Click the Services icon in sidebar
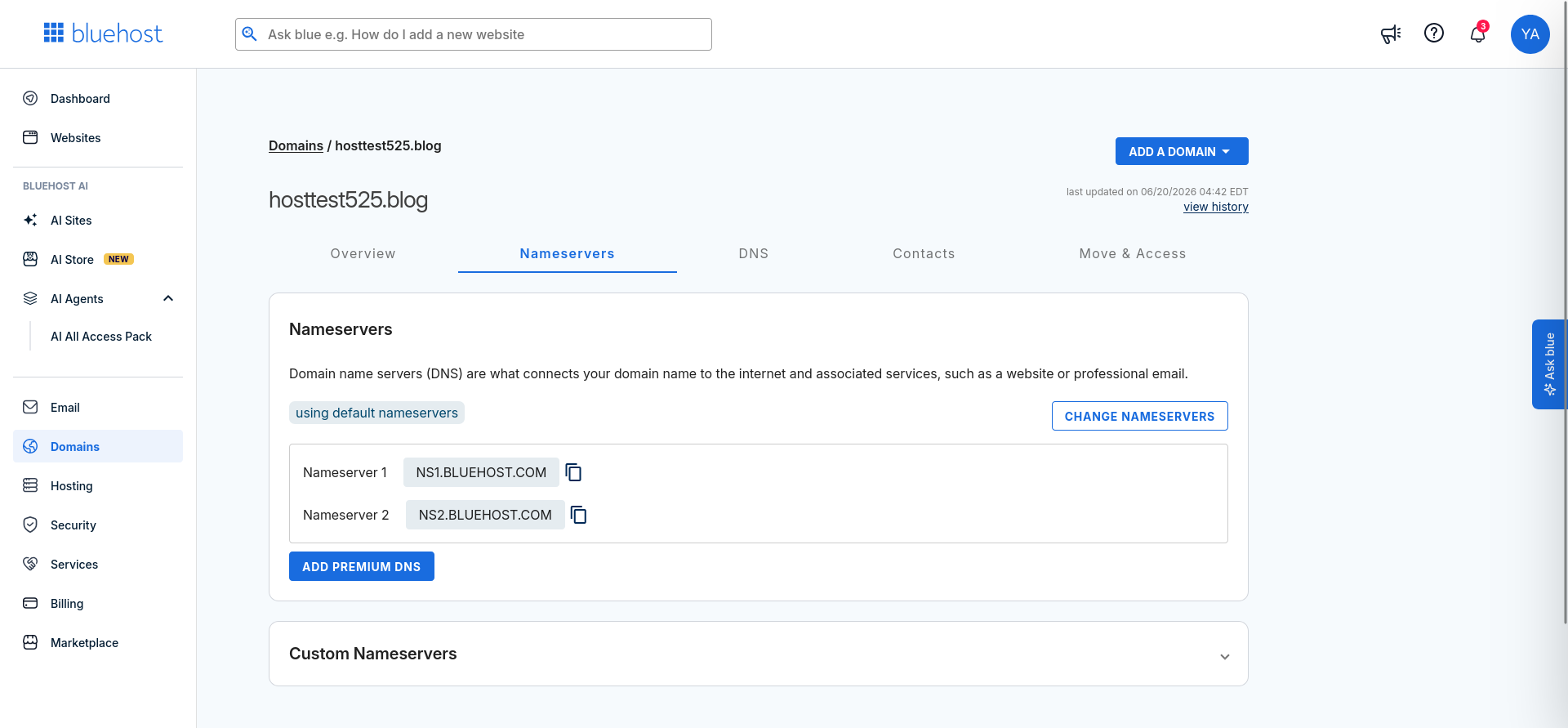 [30, 564]
